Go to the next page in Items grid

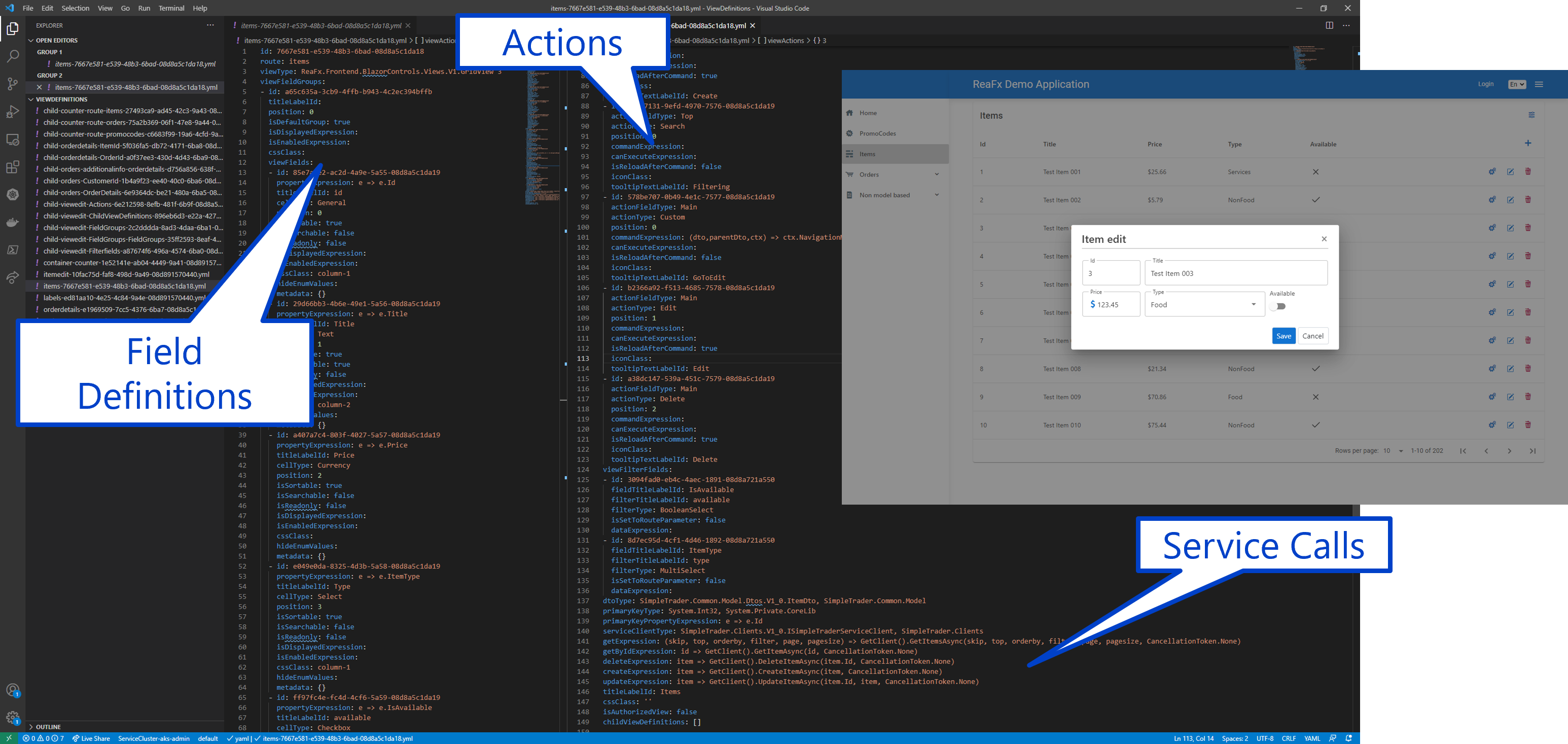[1509, 451]
